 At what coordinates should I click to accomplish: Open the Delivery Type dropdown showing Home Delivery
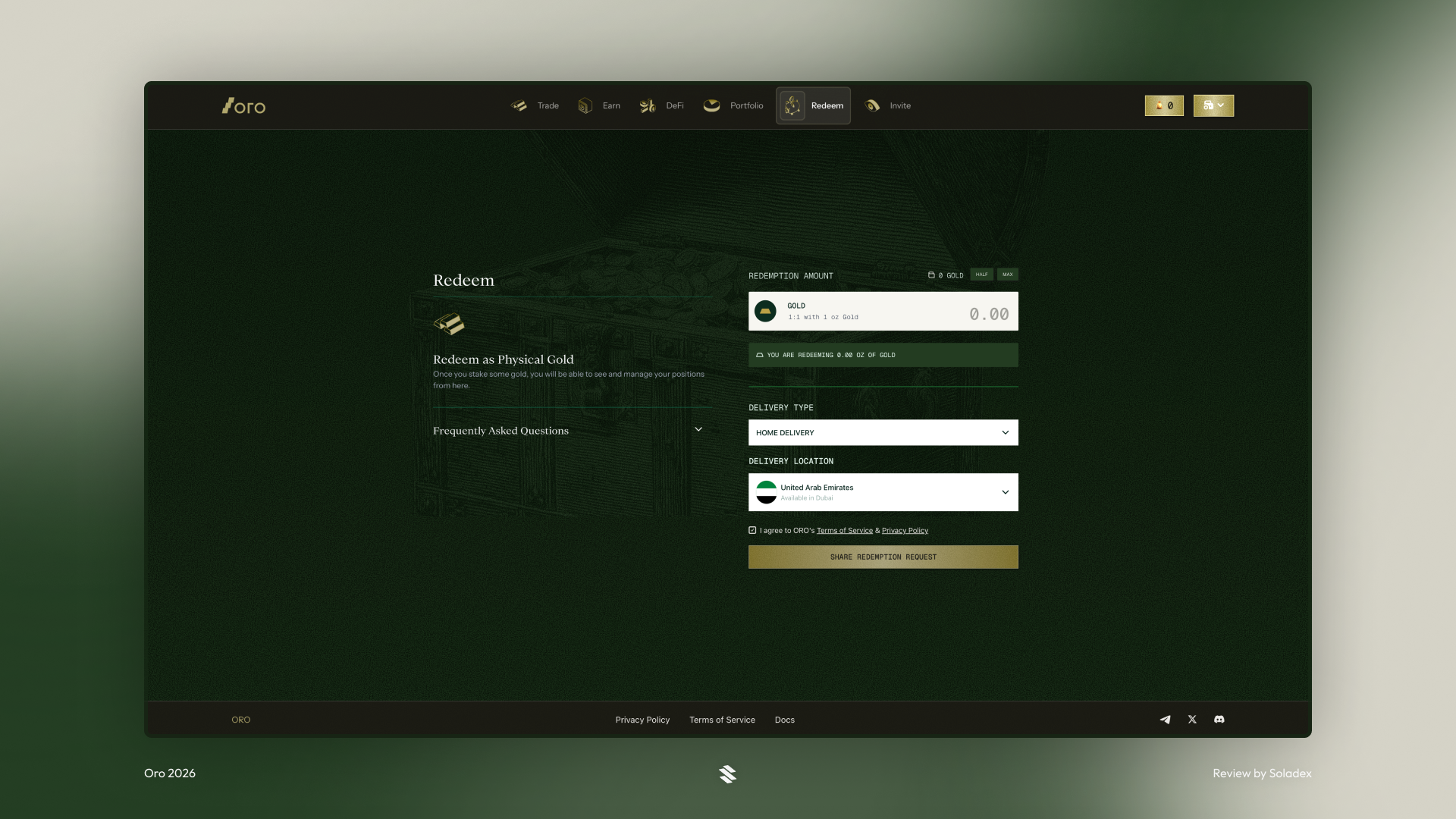pos(883,432)
